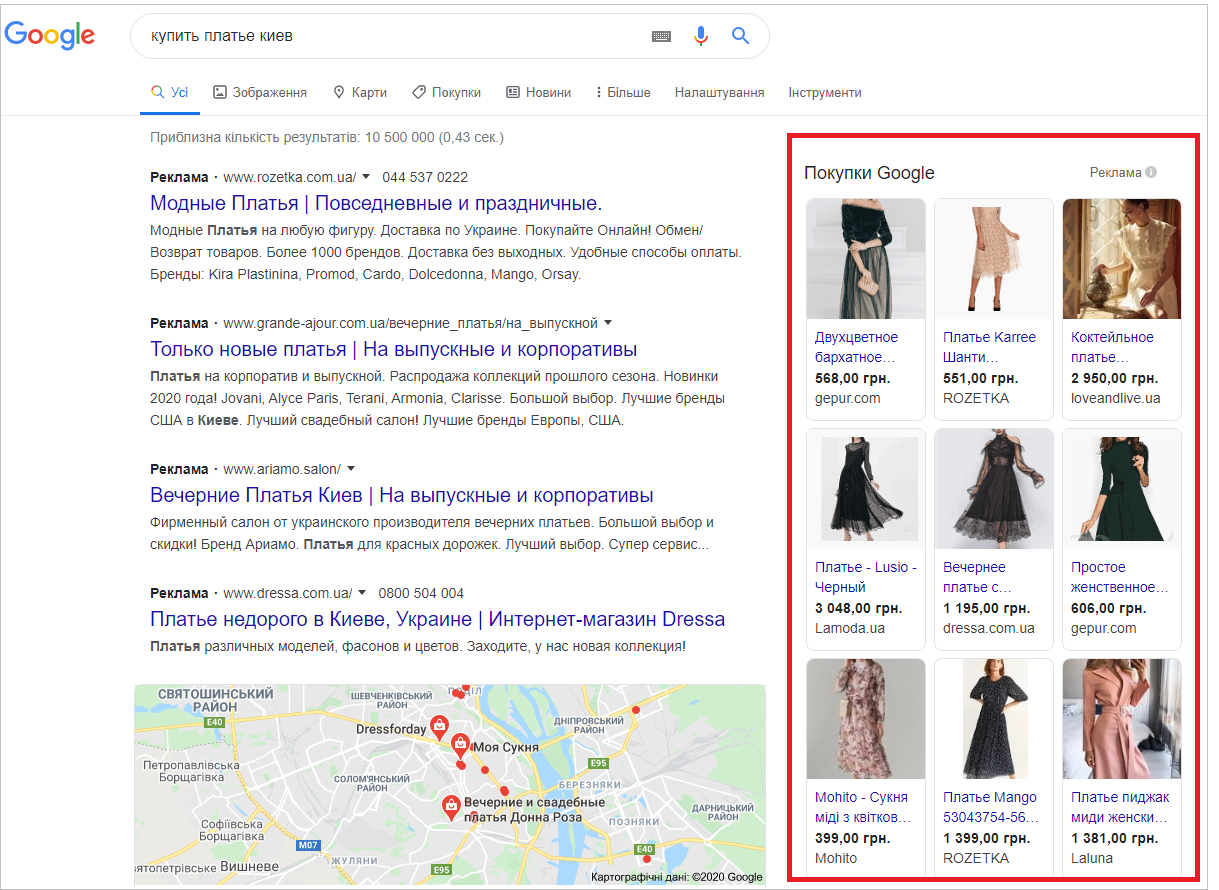The image size is (1219, 890).
Task: Click Dressforday label on the map
Action: pos(391,730)
